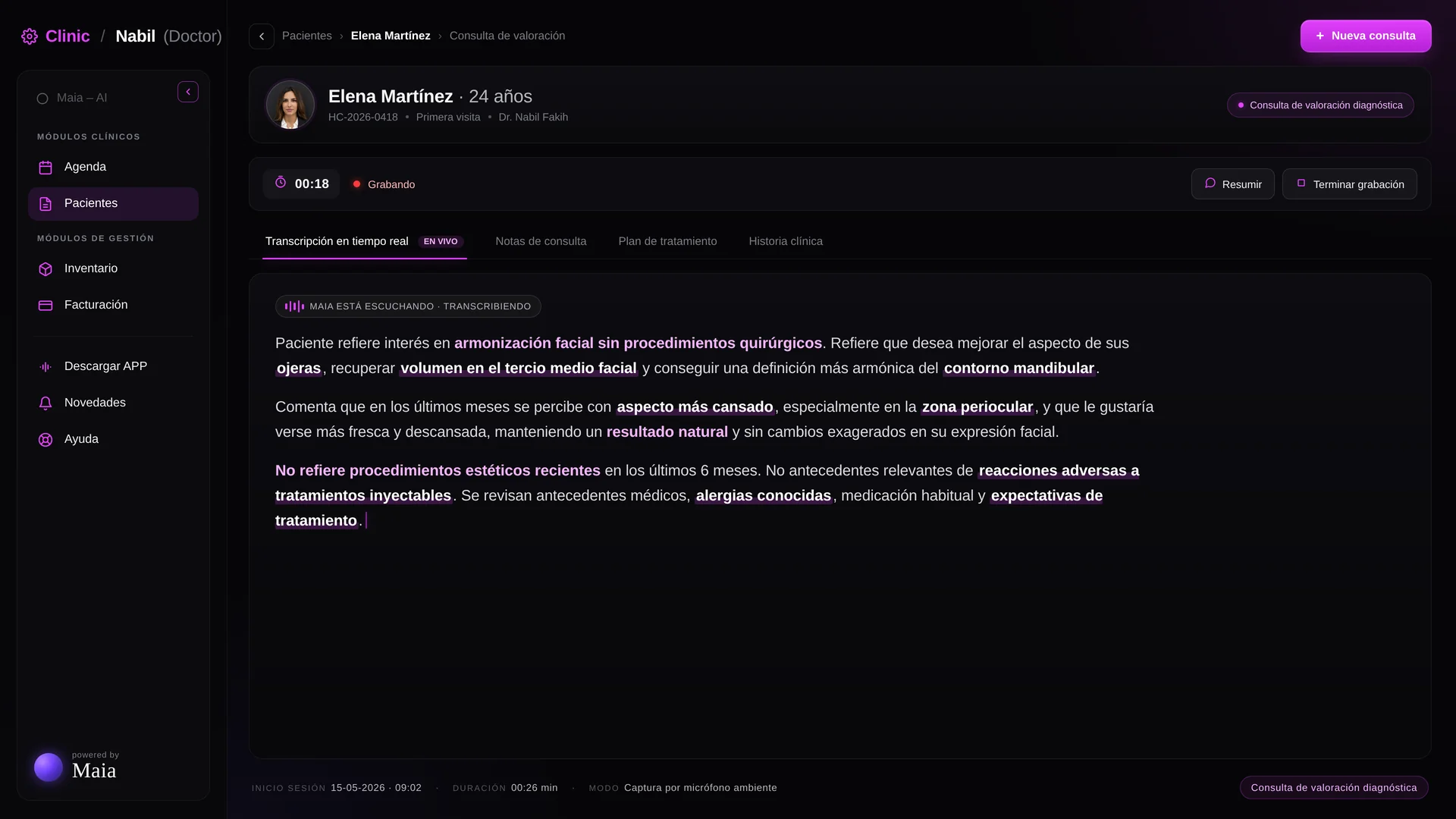Screen dimensions: 1456x819
Task: Click the plus icon in Nueva consulta
Action: [1320, 36]
